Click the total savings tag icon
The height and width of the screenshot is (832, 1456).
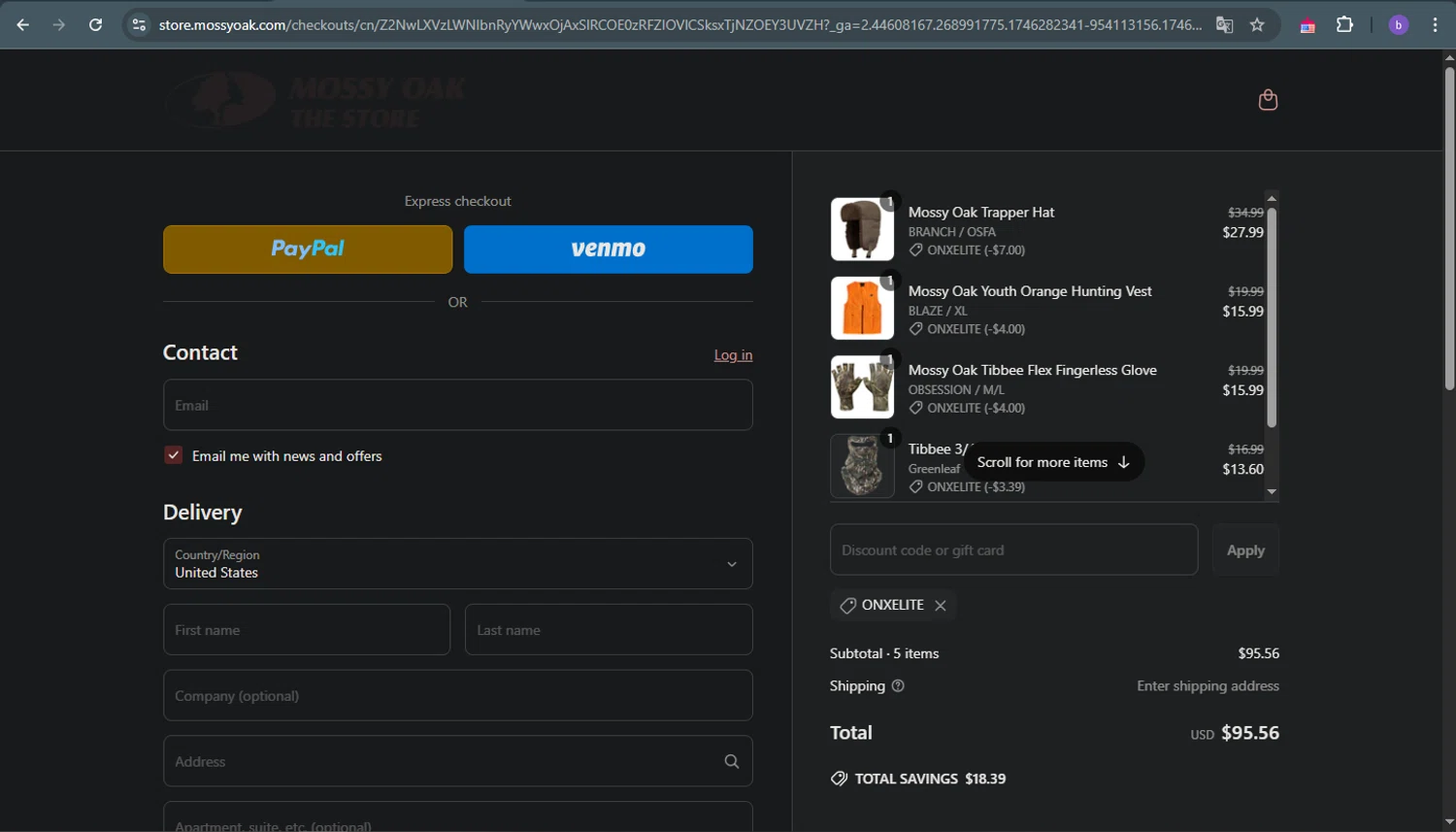[x=839, y=779]
